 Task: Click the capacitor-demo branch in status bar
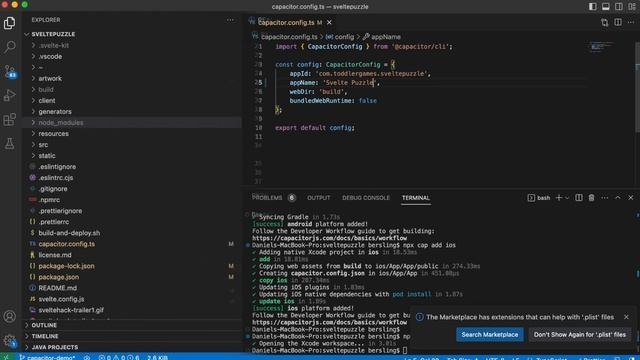(47, 357)
